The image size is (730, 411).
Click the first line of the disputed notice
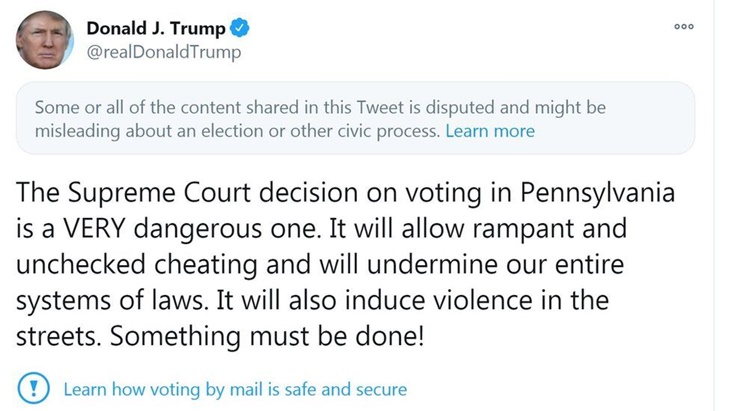320,107
